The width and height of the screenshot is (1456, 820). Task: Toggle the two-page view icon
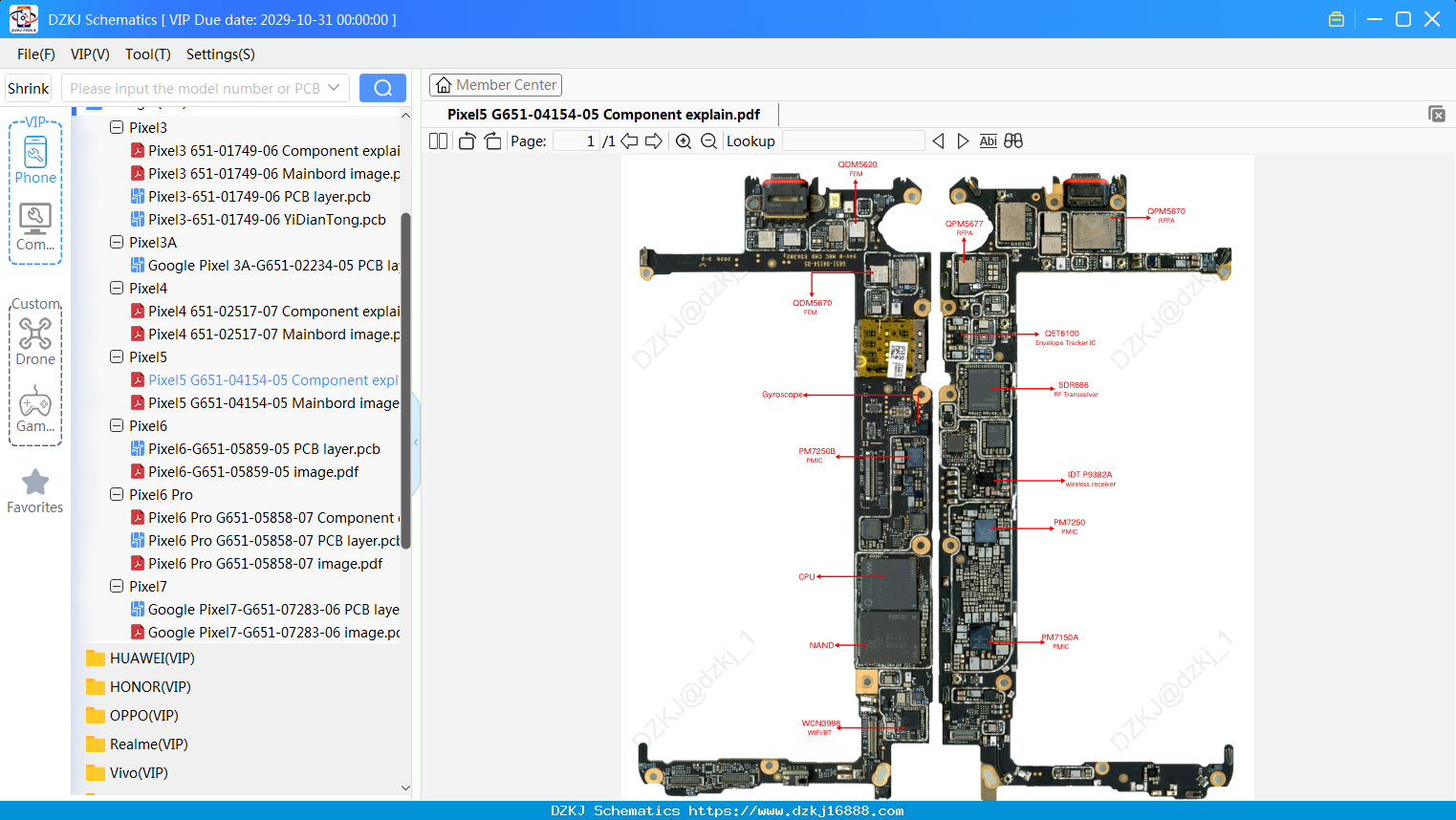coord(438,141)
